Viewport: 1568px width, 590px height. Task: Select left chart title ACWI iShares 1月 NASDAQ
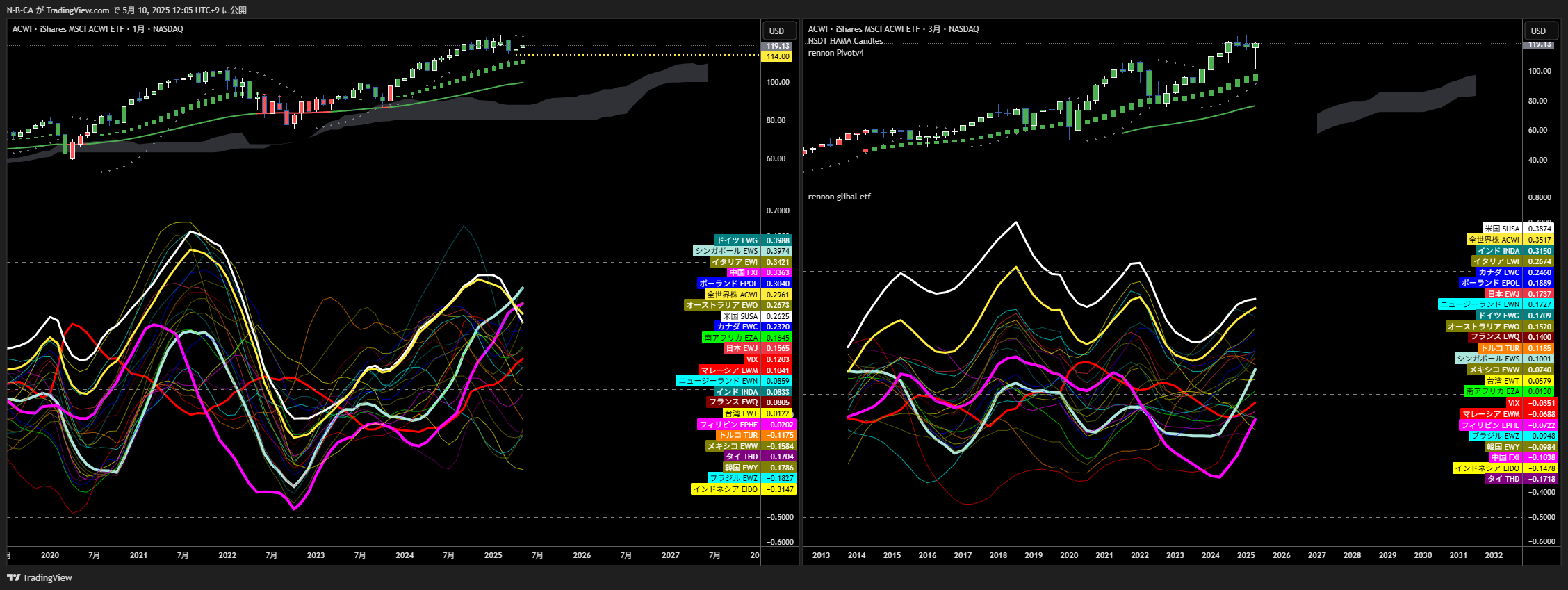coord(98,29)
